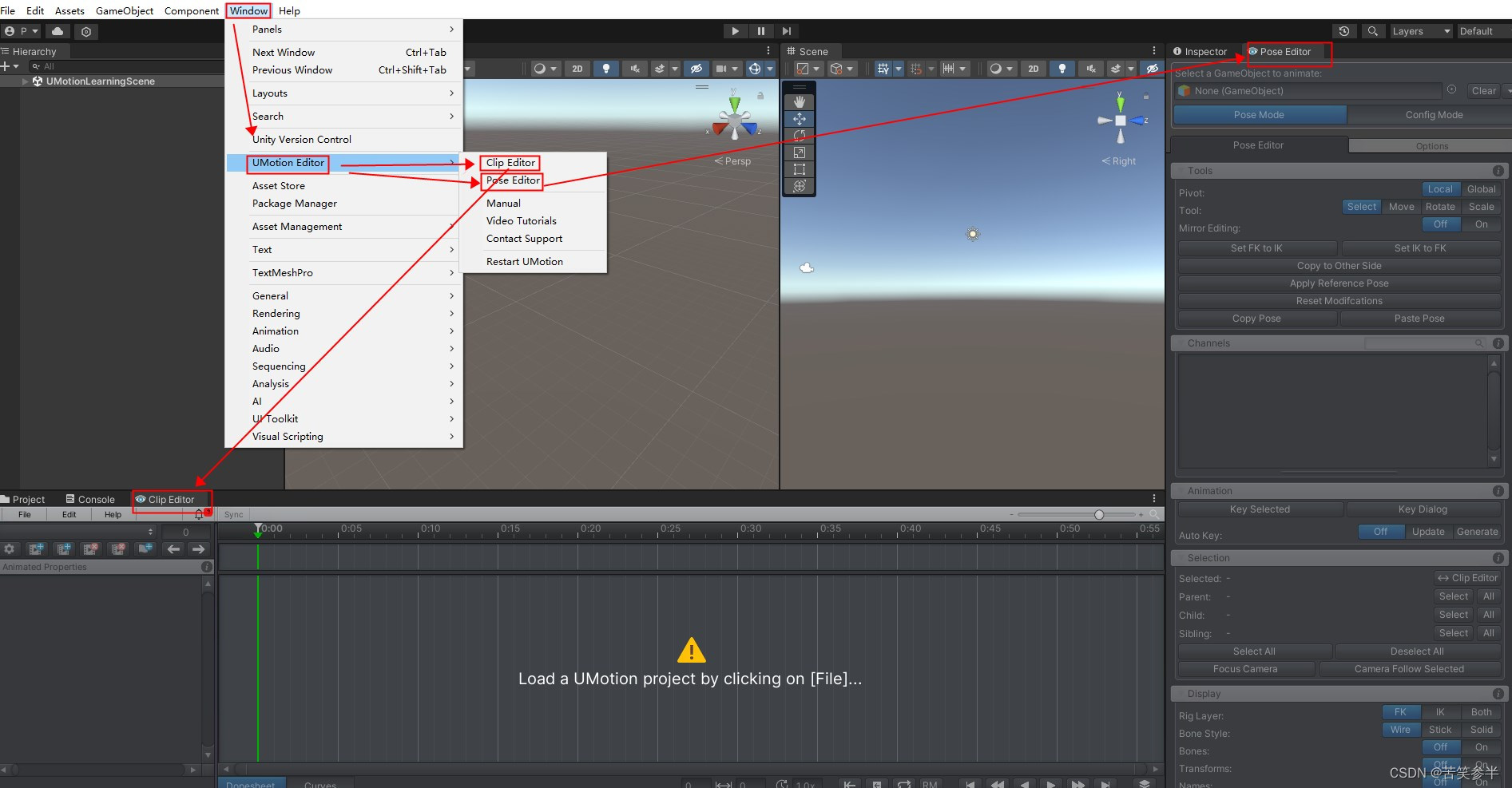Choose Pose Editor from UMotion submenu
This screenshot has height=788, width=1512.
click(513, 180)
